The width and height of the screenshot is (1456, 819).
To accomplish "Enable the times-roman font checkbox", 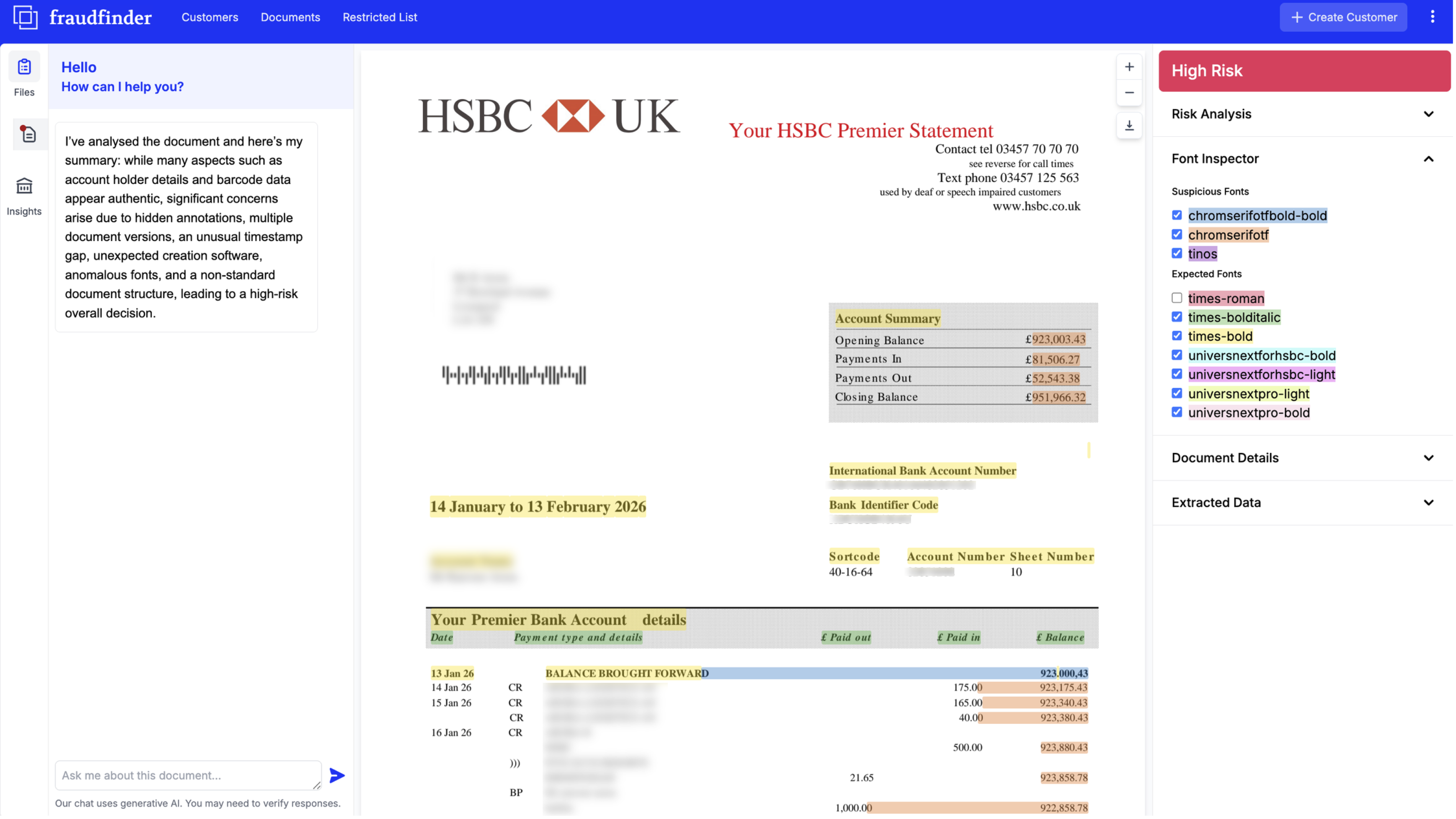I will (1177, 297).
